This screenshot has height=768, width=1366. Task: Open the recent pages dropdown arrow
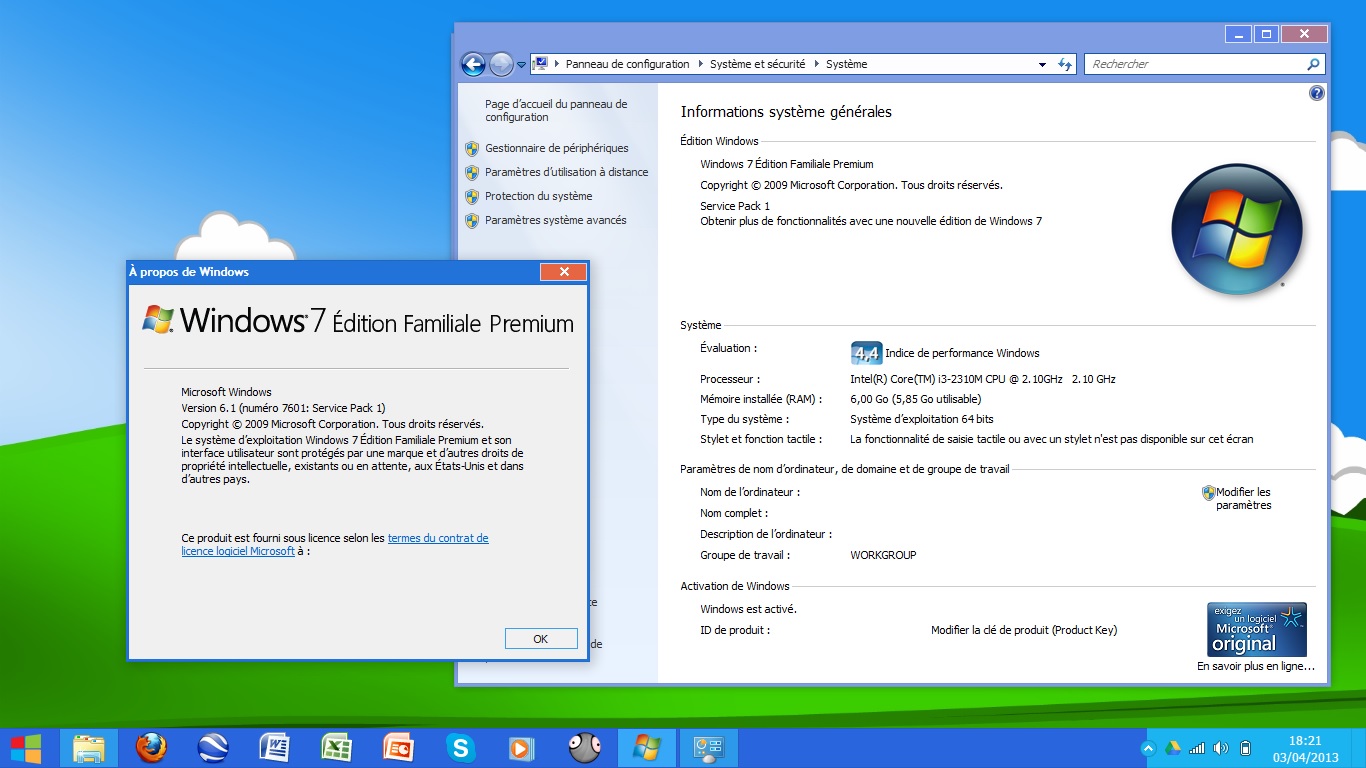coord(521,65)
